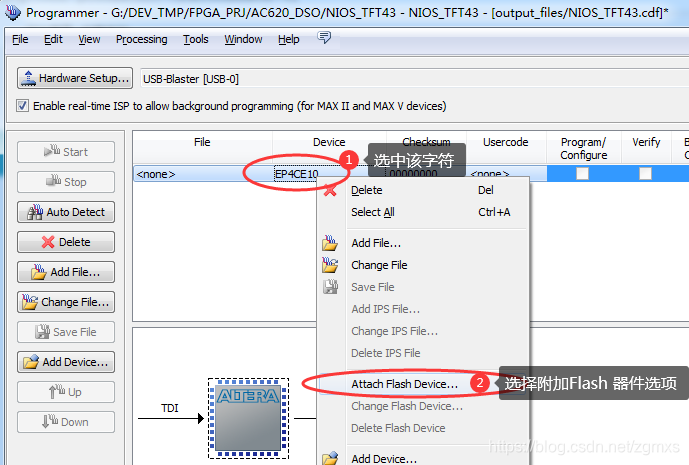Click the Altera chip in the JTAG chain diagram
Screen dimensions: 689x465
248,418
